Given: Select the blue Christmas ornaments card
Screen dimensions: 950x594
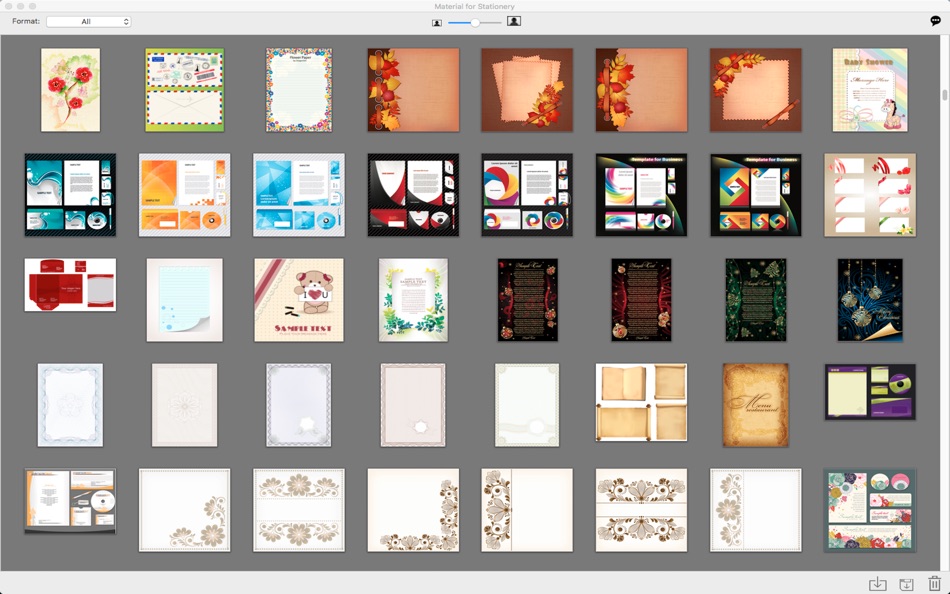Looking at the screenshot, I should (870, 300).
